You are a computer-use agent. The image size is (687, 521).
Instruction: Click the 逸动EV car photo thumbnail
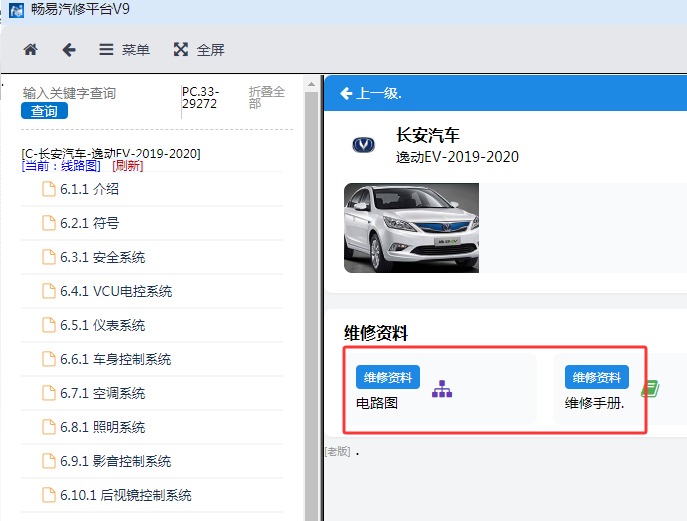click(x=411, y=228)
